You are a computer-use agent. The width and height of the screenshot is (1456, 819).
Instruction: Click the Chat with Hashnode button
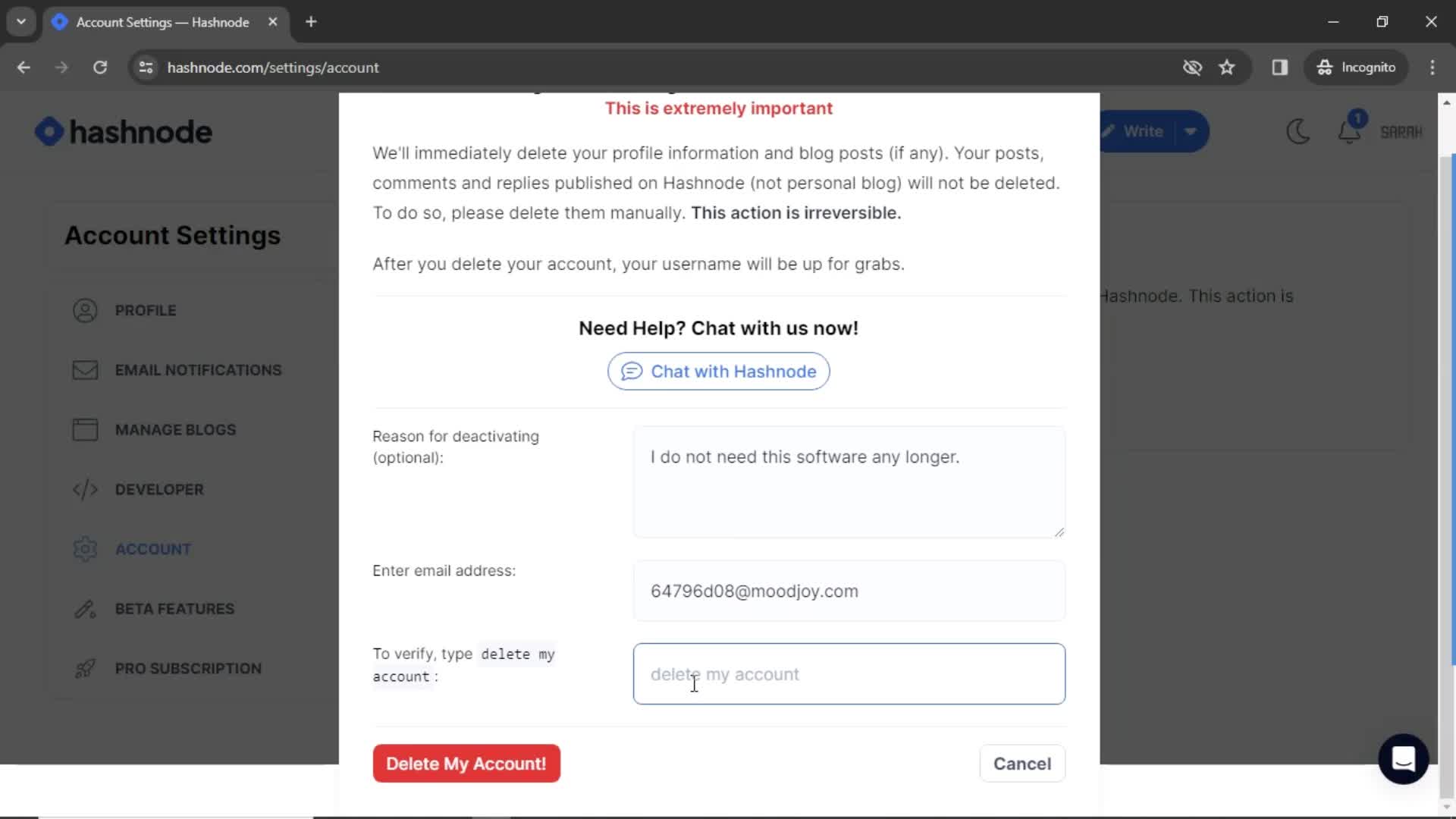[x=718, y=371]
